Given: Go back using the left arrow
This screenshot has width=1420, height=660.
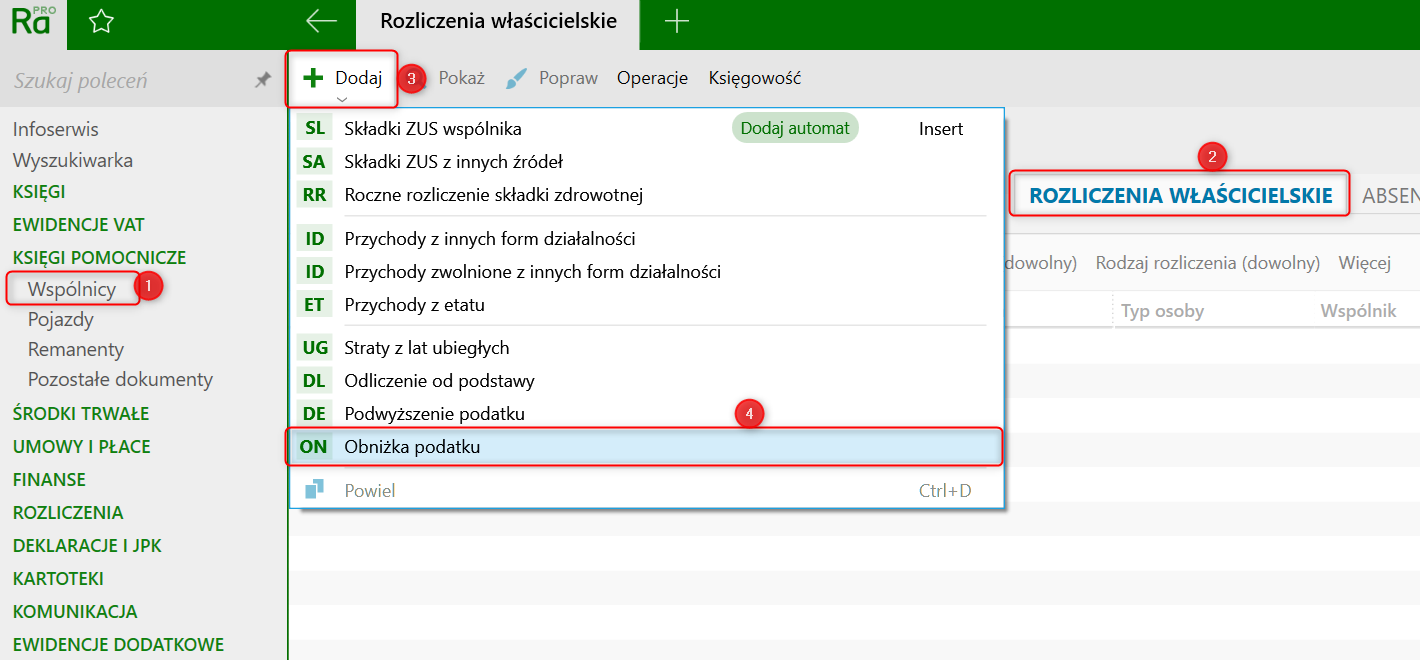Looking at the screenshot, I should pyautogui.click(x=321, y=21).
